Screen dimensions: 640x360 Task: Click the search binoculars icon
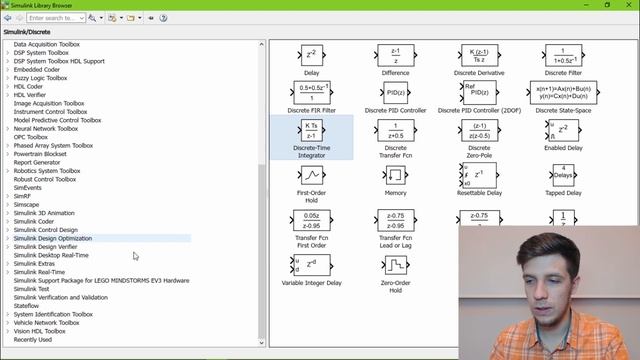click(92, 18)
